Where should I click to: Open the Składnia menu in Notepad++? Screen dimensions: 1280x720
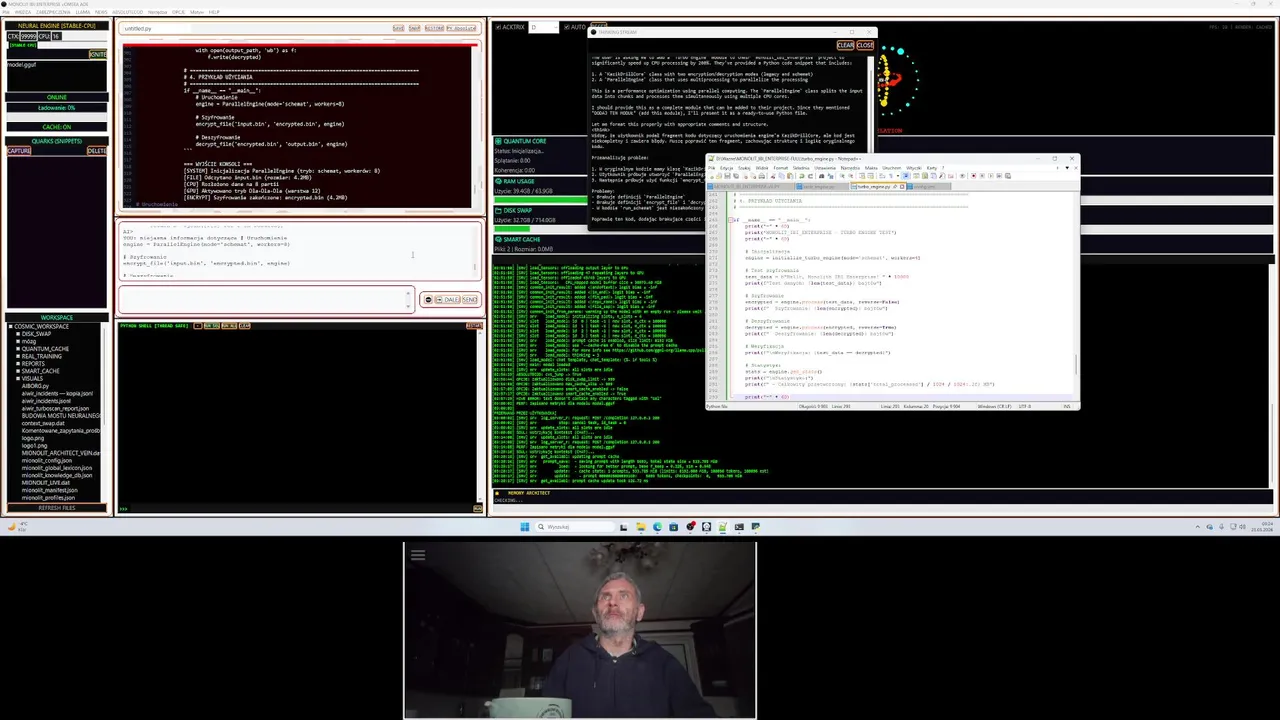(x=801, y=168)
